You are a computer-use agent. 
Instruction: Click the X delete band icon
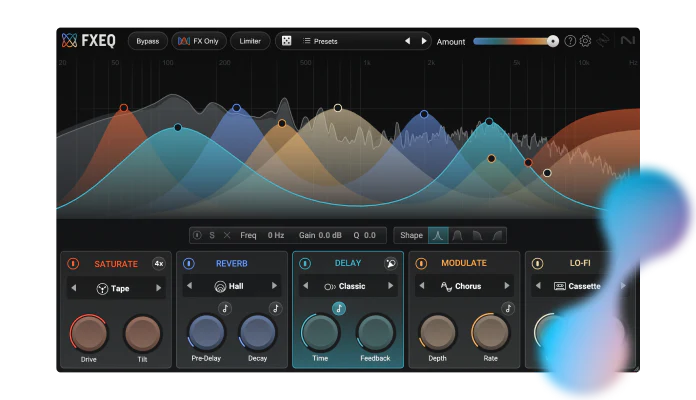click(x=227, y=235)
